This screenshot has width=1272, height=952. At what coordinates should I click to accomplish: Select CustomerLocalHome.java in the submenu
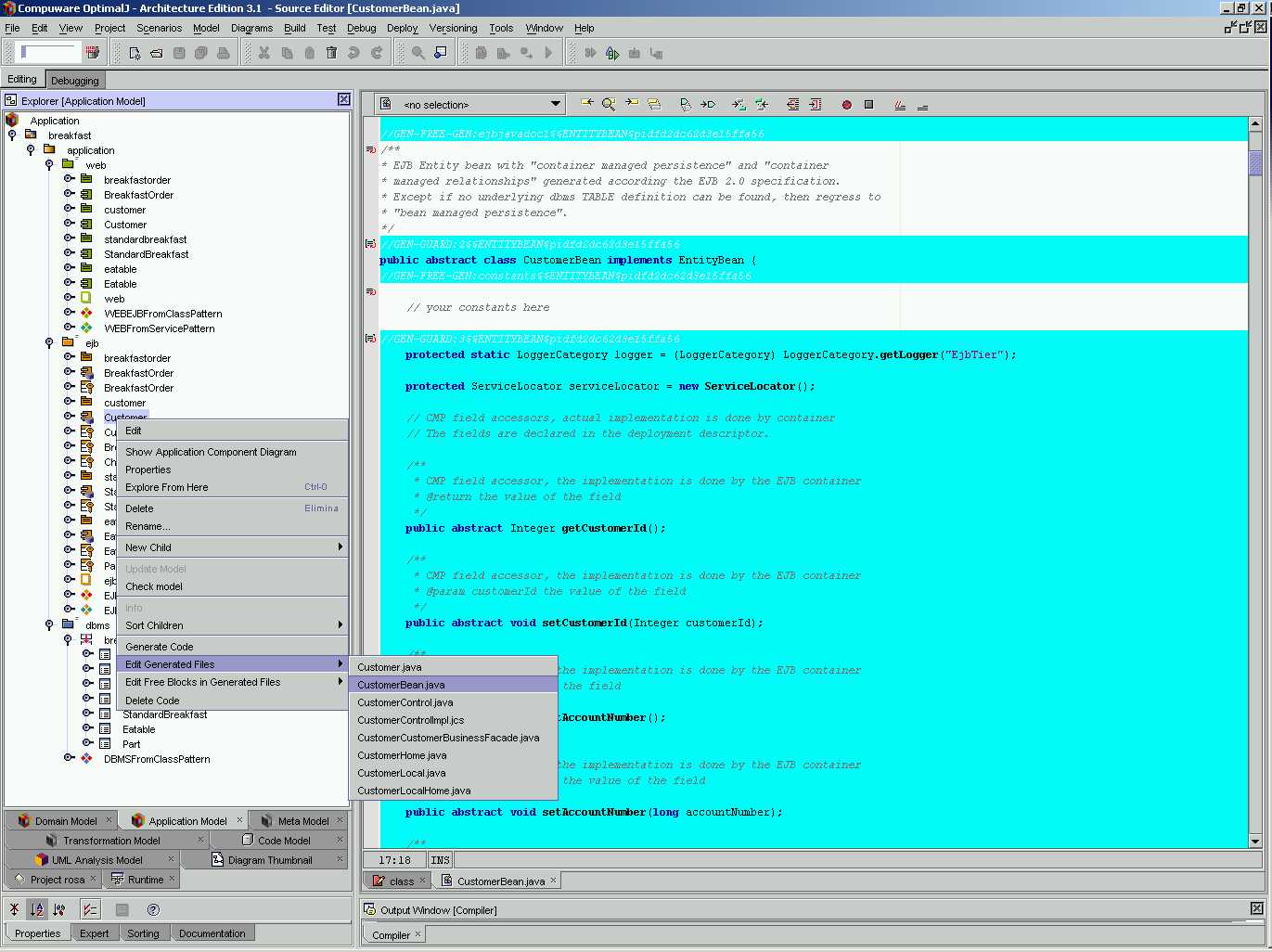454,791
